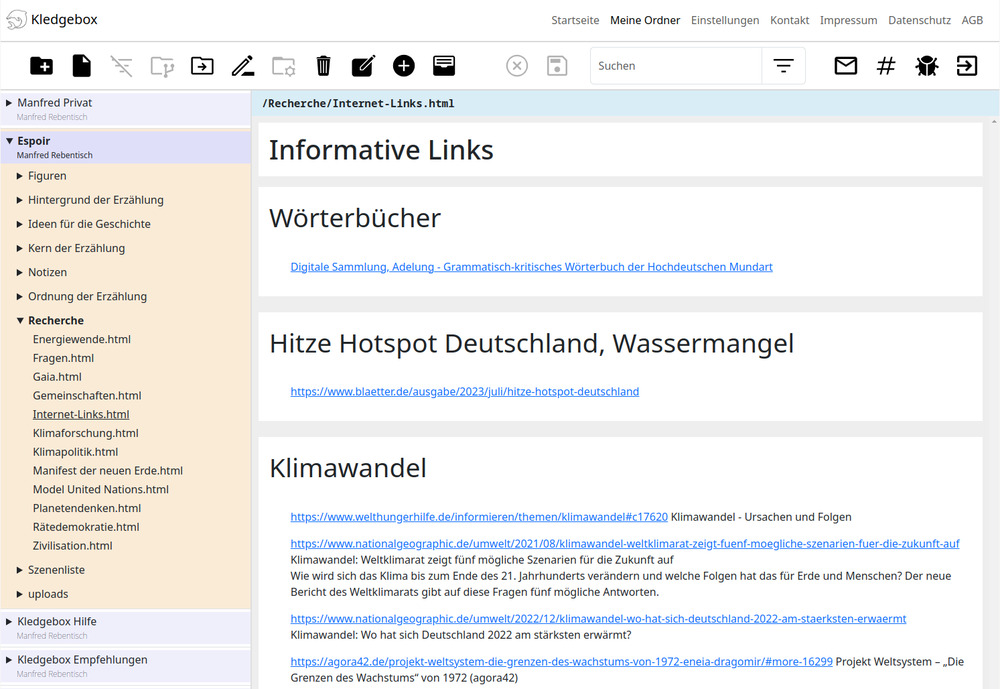The height and width of the screenshot is (689, 1000).
Task: Click the trash delete icon
Action: tap(323, 66)
